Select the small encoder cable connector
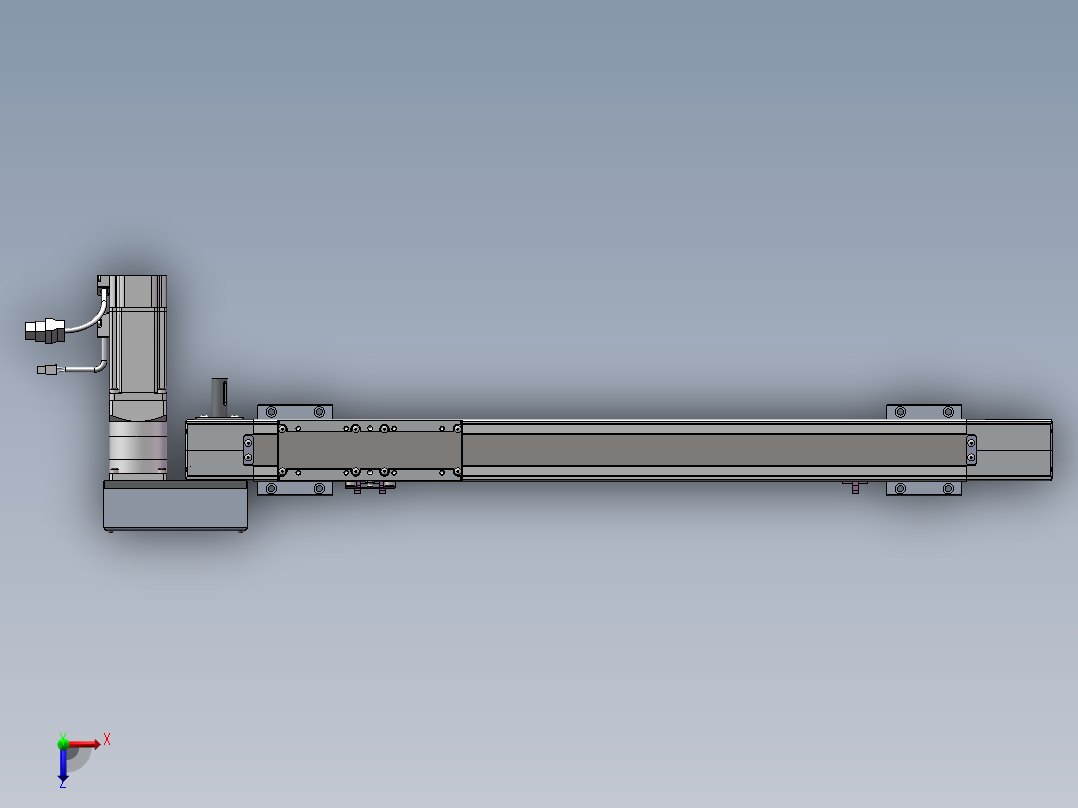 click(47, 370)
